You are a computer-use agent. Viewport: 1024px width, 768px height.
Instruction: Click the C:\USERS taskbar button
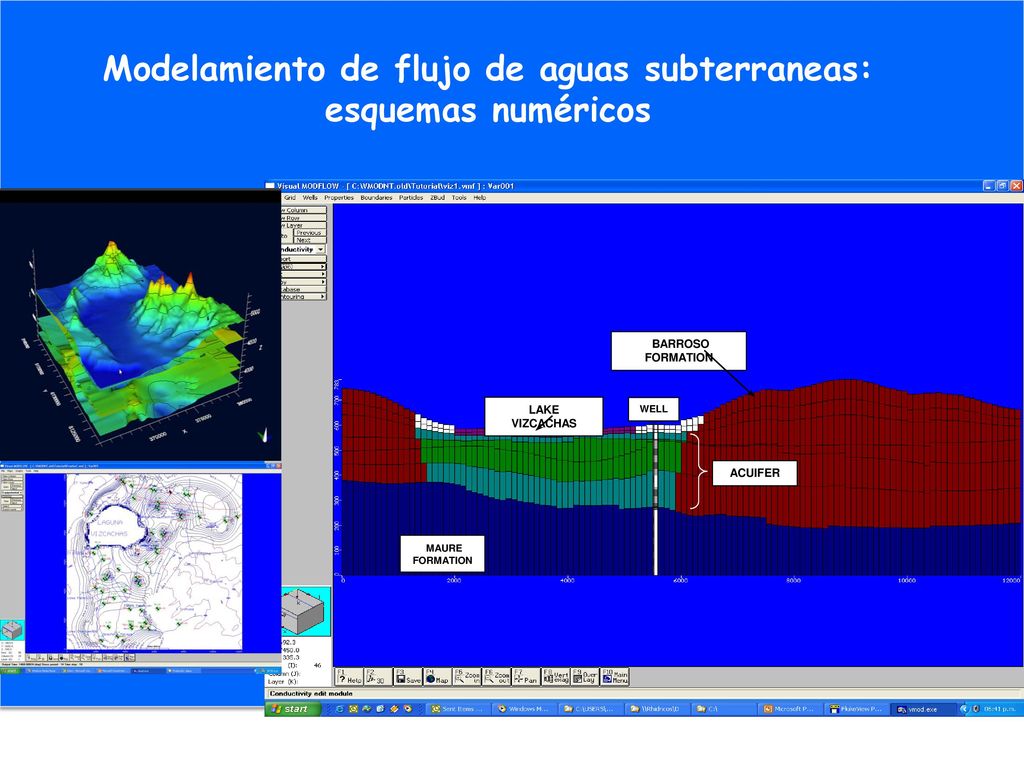point(591,709)
